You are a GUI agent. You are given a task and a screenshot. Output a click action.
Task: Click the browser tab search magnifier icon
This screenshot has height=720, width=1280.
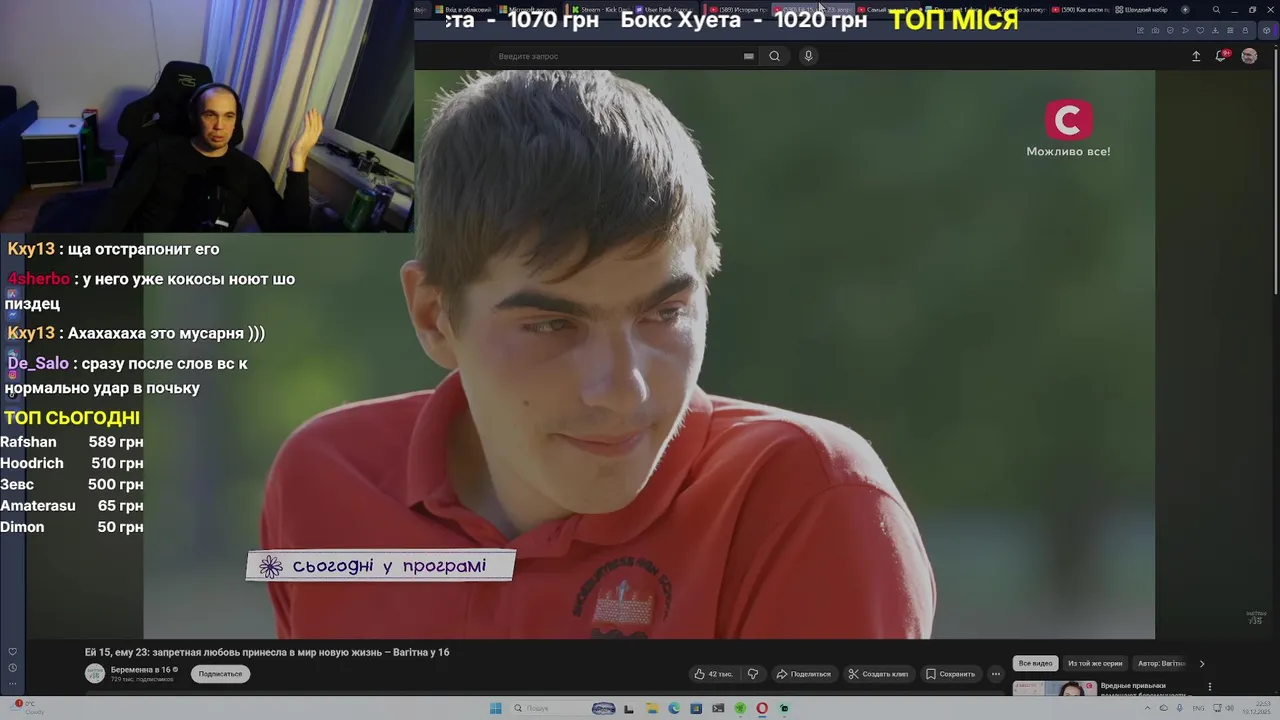[1216, 10]
